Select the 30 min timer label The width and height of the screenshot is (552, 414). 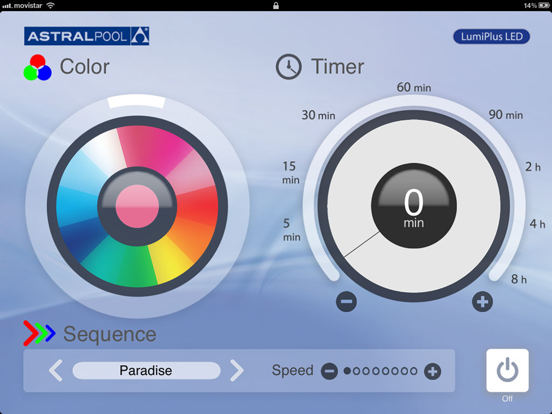click(x=318, y=115)
